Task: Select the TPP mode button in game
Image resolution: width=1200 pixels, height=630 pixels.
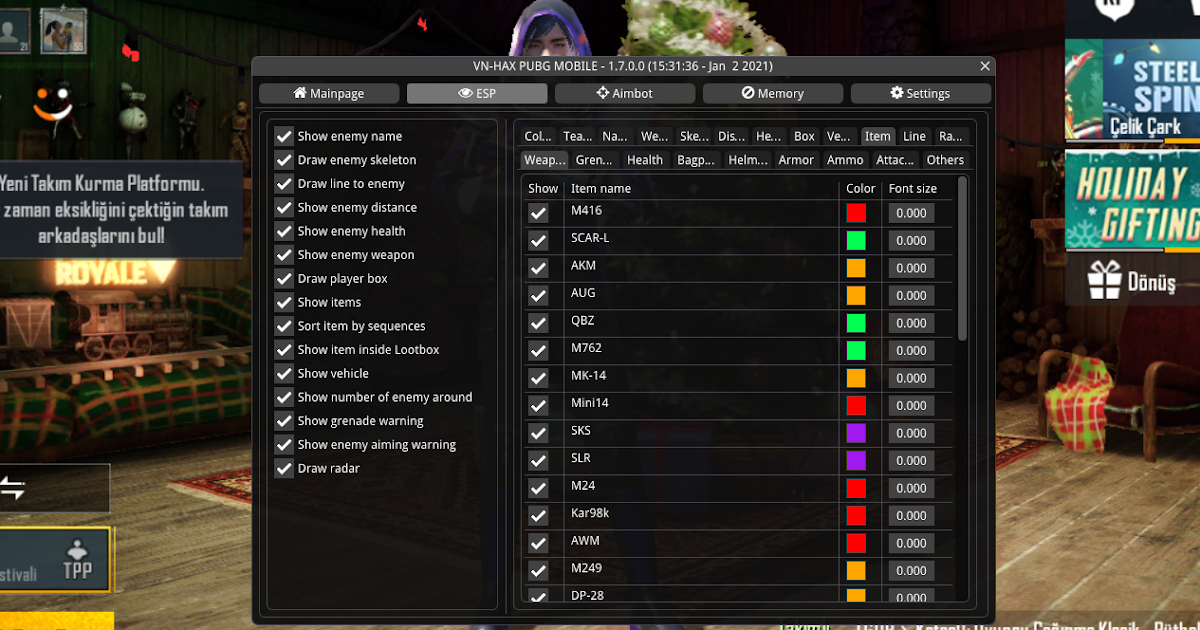Action: point(77,560)
